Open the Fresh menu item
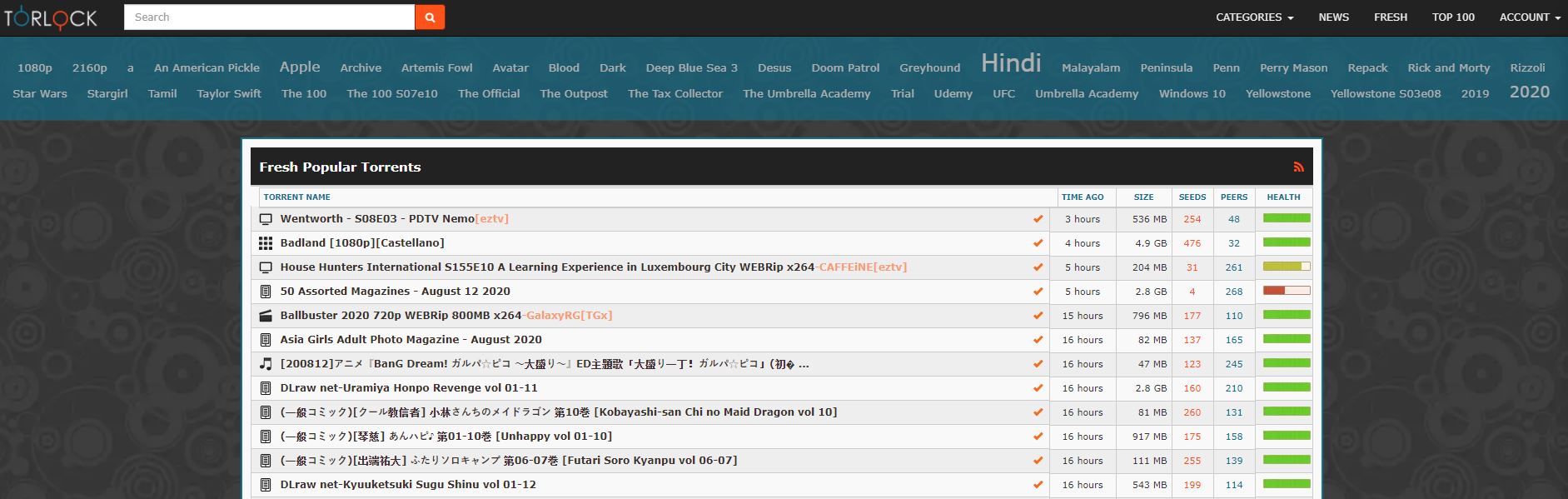Screen dimensions: 1568x499 click(1390, 17)
